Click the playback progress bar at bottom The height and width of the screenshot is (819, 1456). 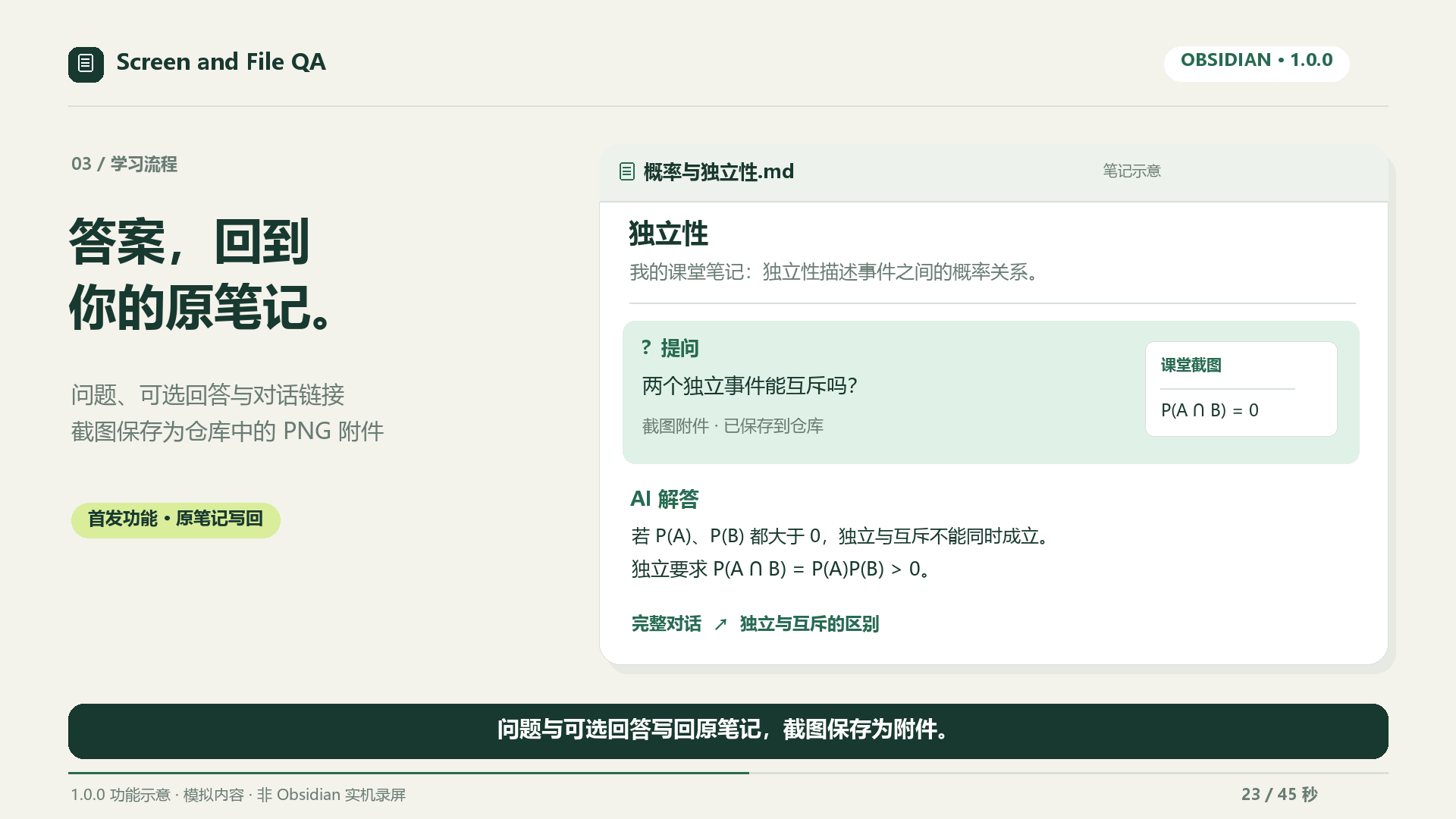pyautogui.click(x=728, y=773)
